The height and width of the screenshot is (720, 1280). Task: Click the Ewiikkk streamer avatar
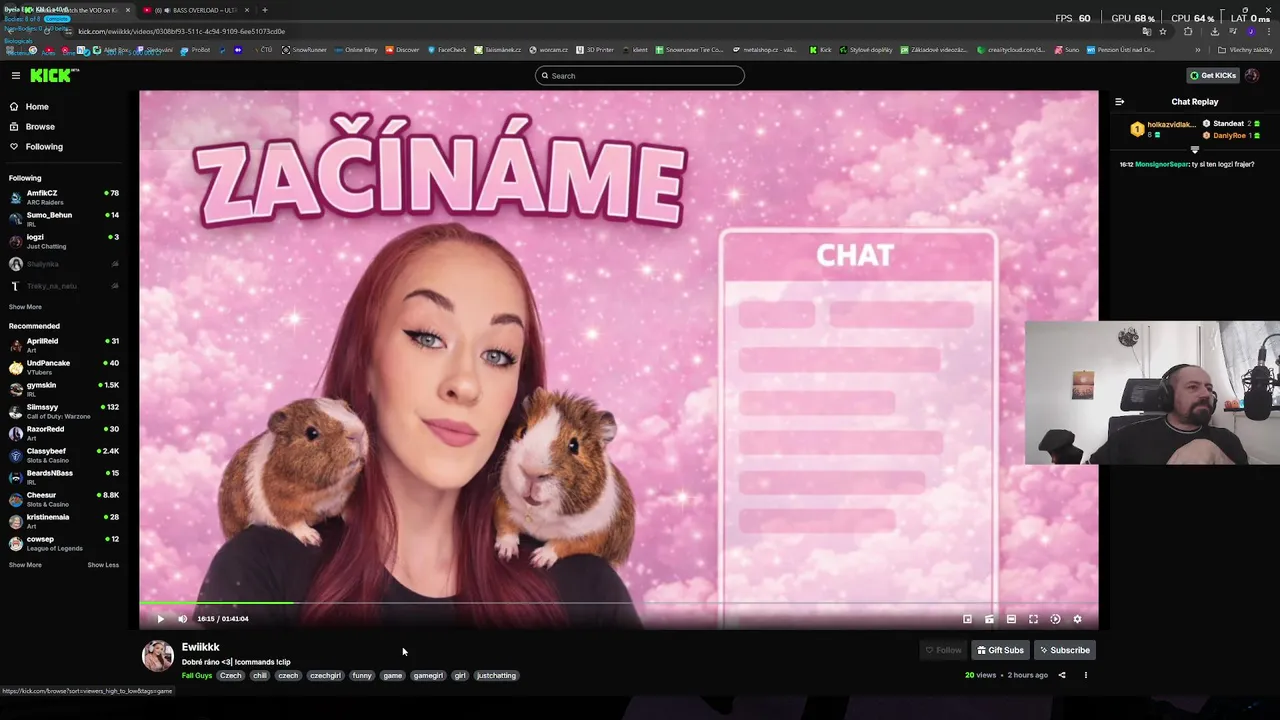point(157,656)
